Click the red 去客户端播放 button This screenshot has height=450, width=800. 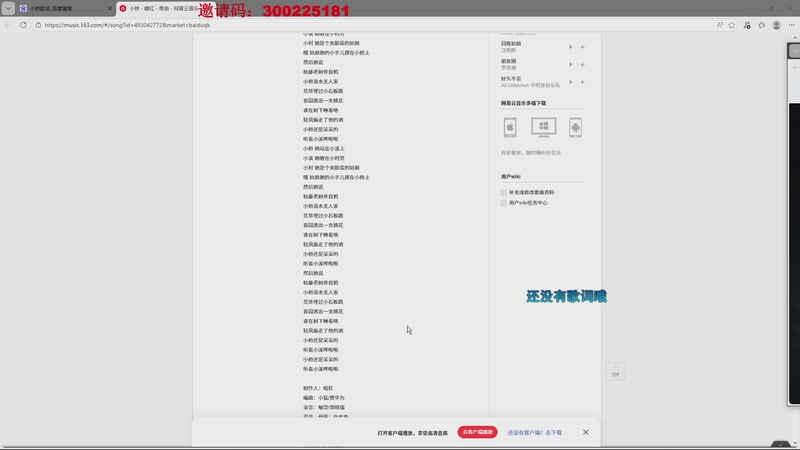[477, 432]
